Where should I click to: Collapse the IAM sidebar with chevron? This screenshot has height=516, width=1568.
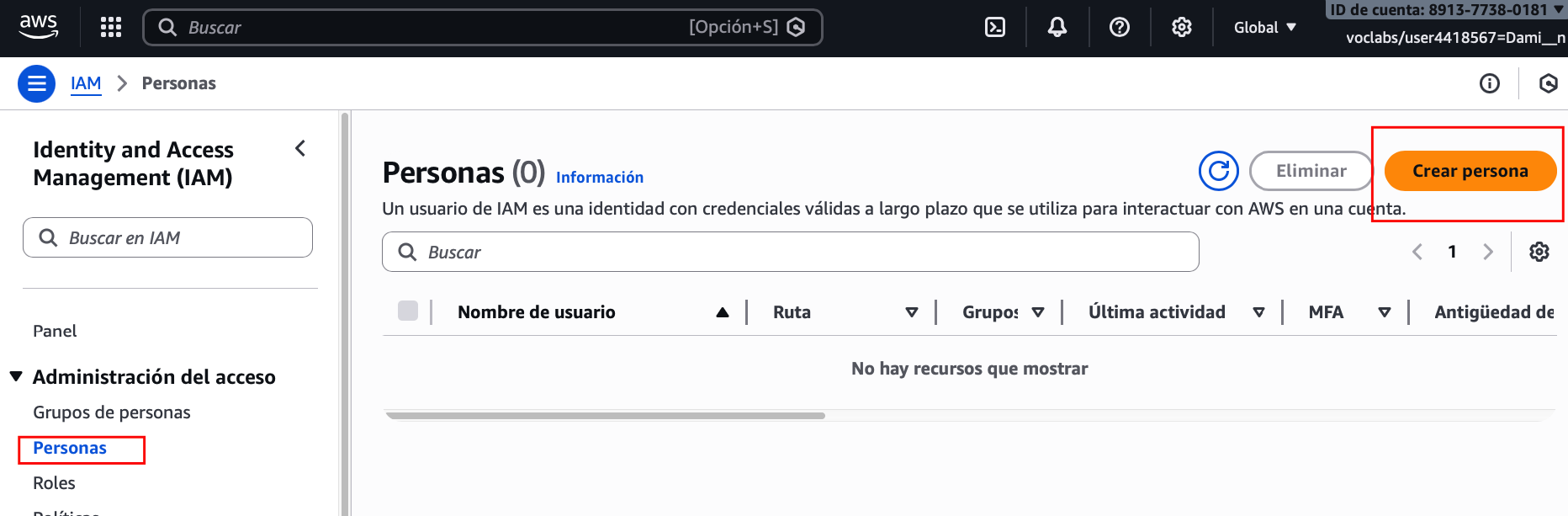300,149
